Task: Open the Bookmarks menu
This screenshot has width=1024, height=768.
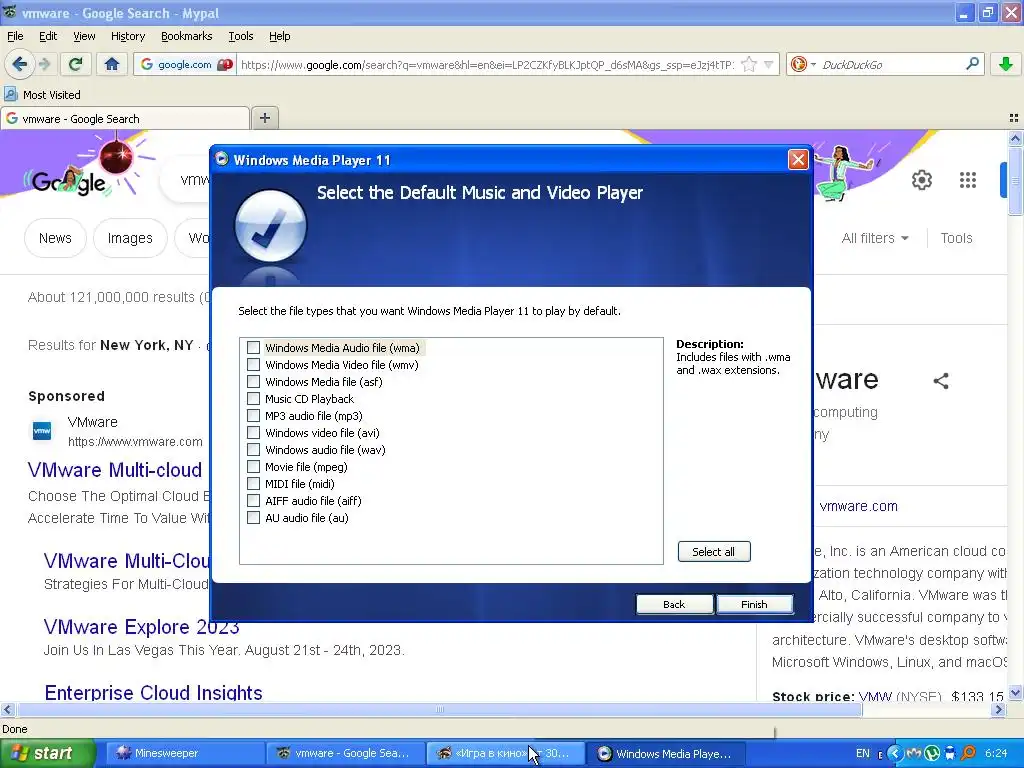Action: (x=186, y=36)
